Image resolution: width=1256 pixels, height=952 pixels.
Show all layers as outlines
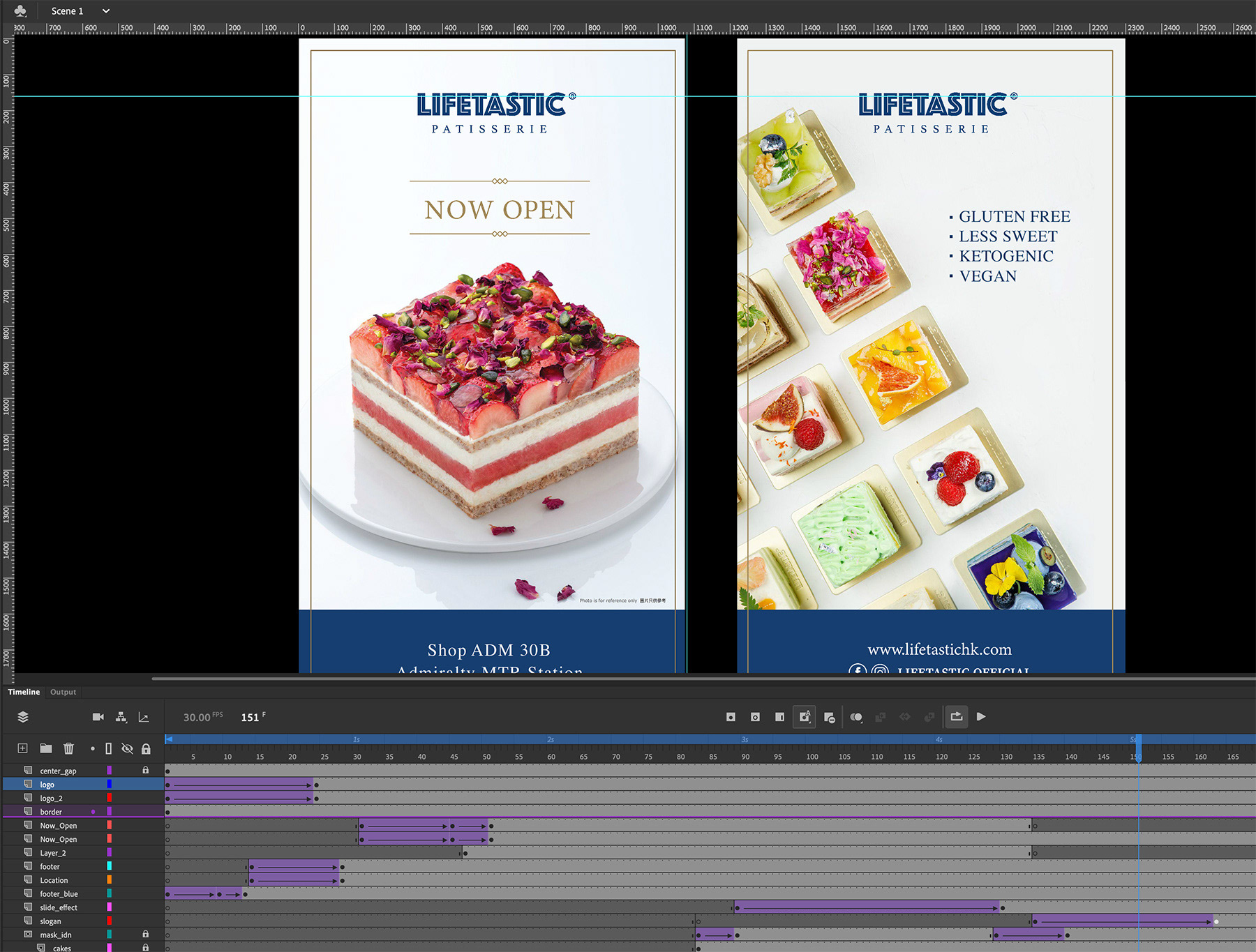click(x=108, y=748)
